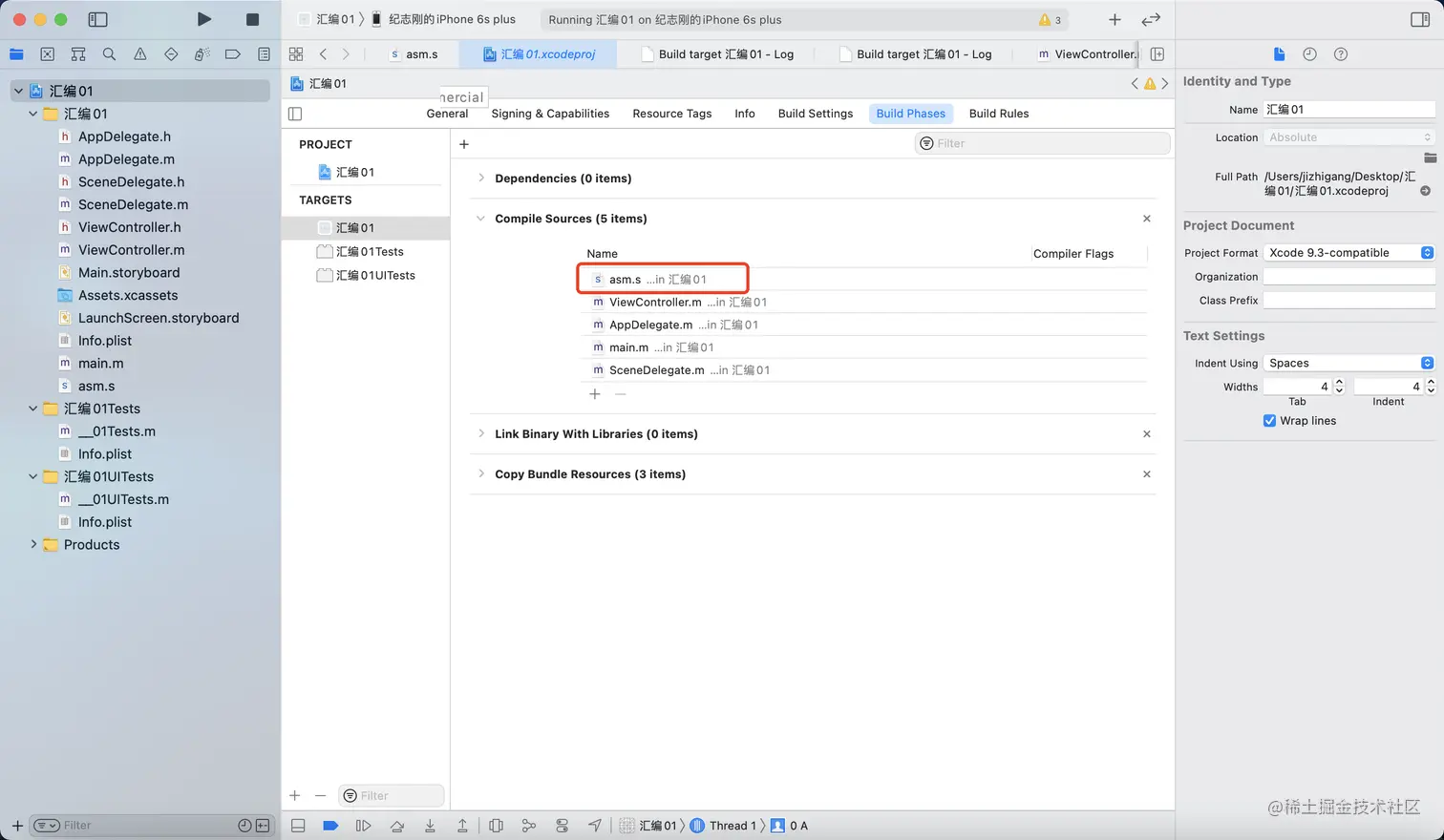Click the Step Over debug button
1444x840 pixels.
397,826
